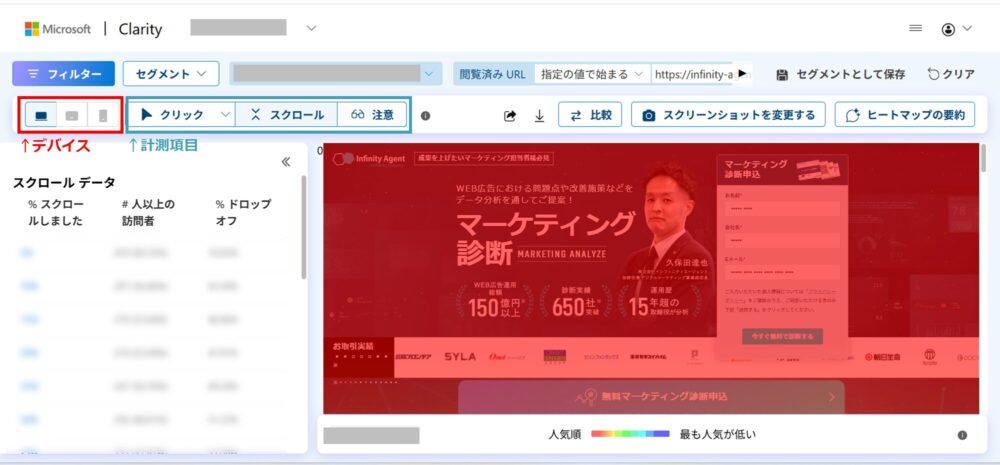Click スクリーンショットを変更する button

(728, 115)
